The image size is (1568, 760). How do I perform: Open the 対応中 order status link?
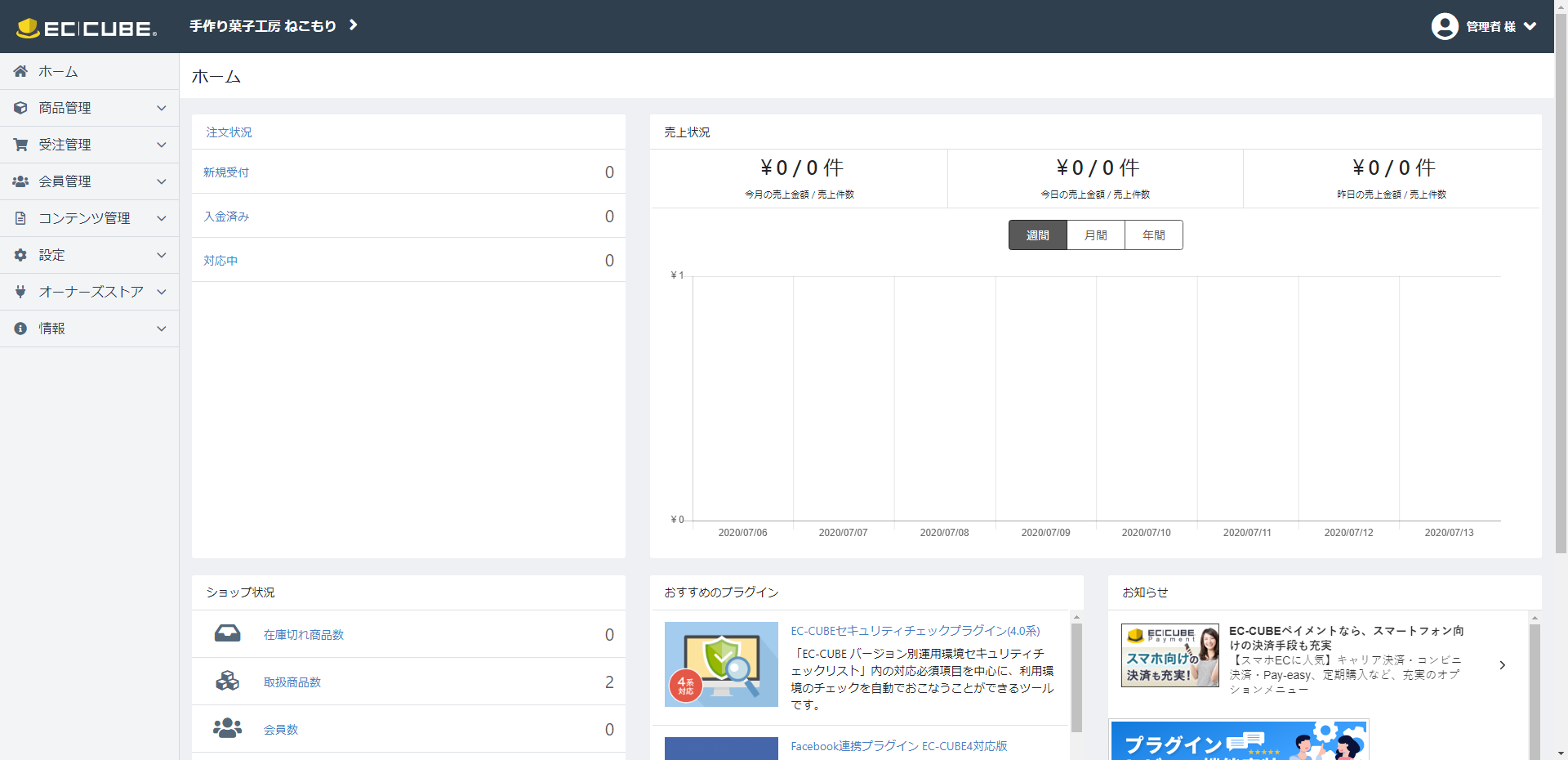tap(220, 261)
